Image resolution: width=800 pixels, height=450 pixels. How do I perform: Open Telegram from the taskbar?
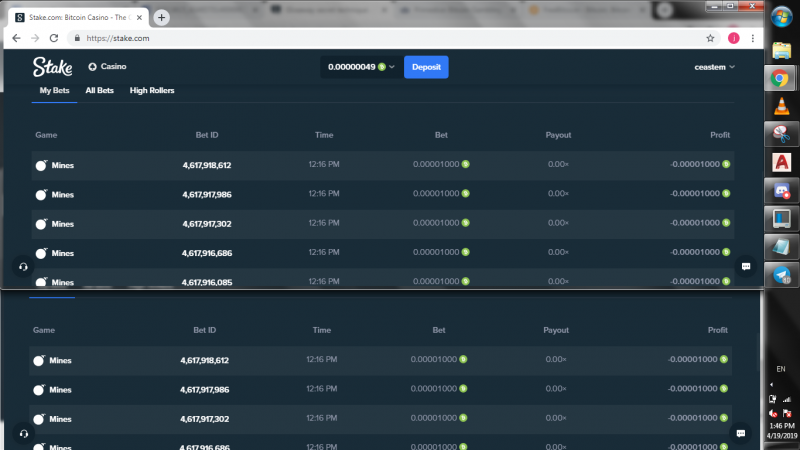point(782,275)
